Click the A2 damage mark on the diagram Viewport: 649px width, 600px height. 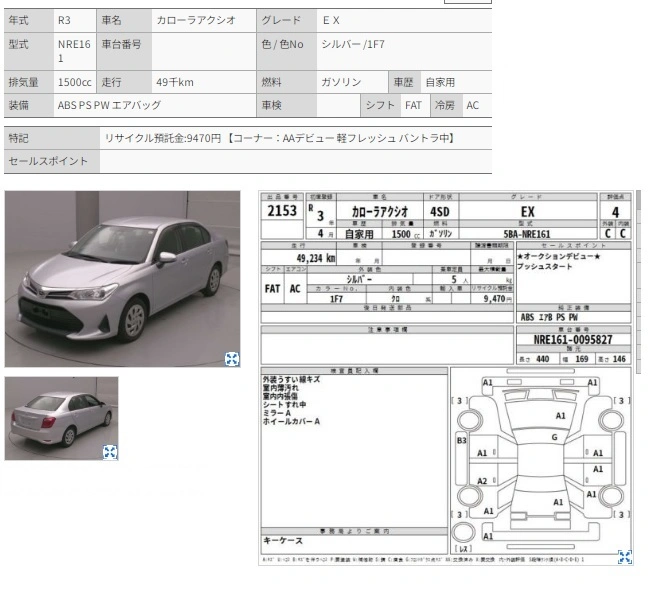point(482,481)
